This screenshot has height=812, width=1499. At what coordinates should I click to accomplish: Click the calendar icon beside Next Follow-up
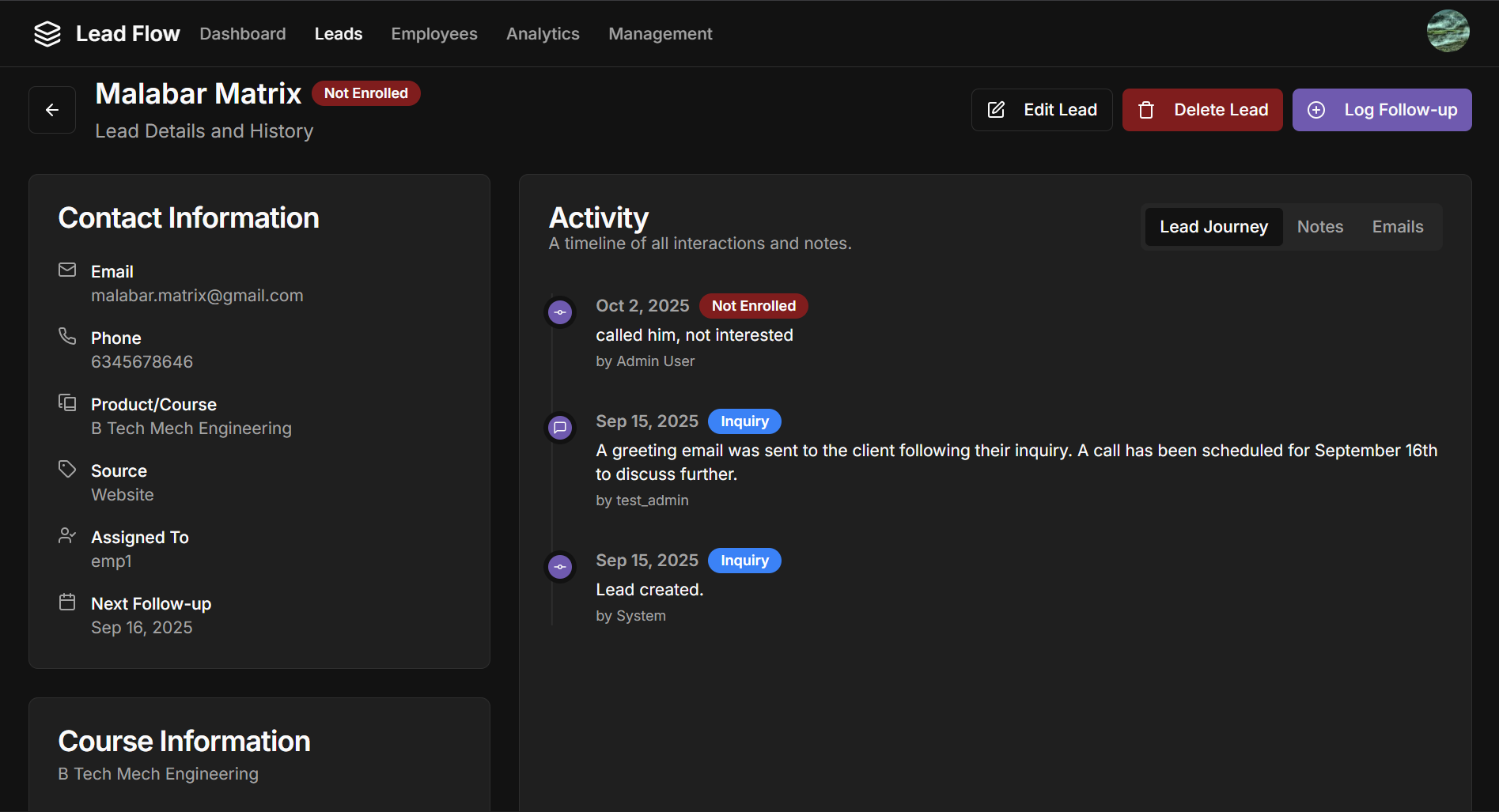(x=67, y=602)
